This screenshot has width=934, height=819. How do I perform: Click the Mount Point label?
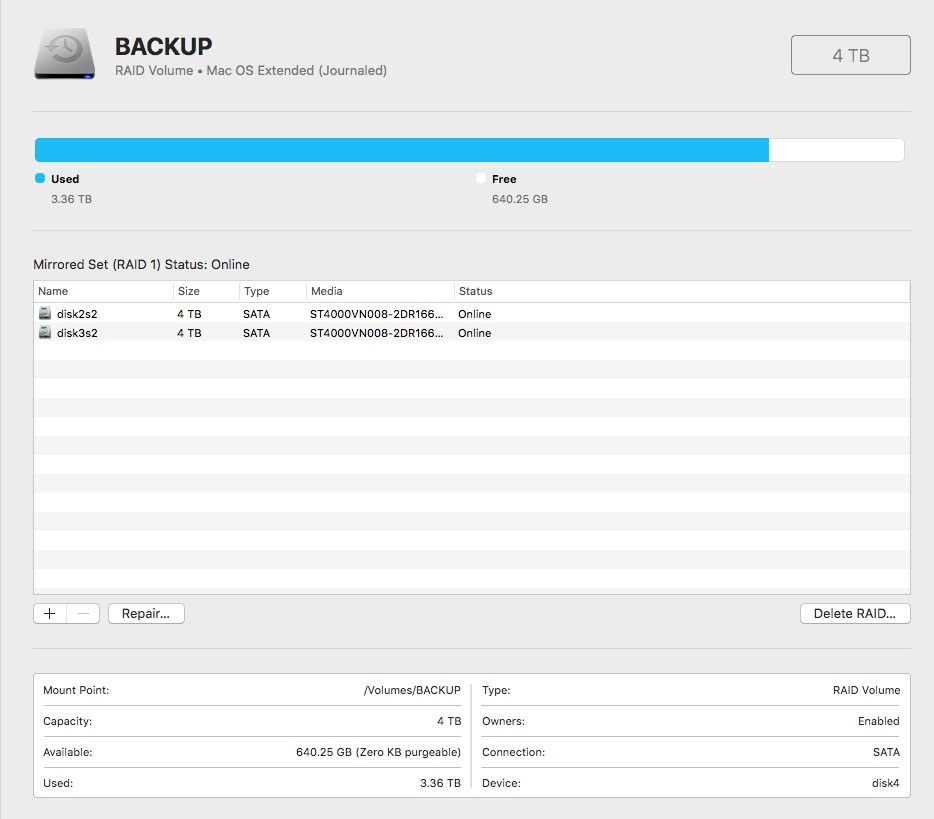click(76, 690)
